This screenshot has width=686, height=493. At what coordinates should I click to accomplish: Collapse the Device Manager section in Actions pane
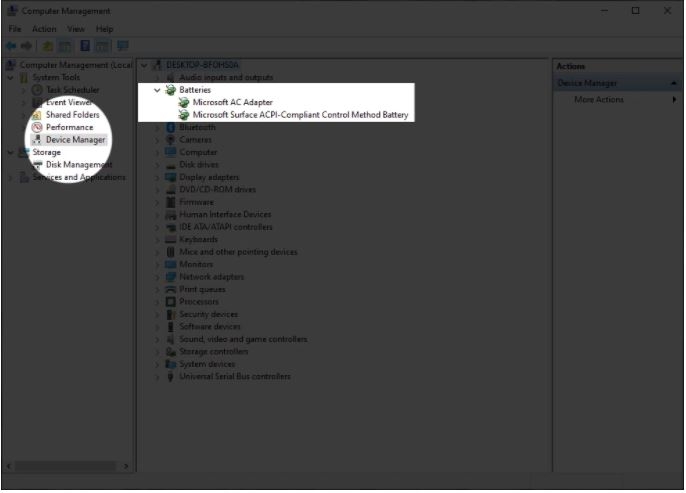coord(674,83)
